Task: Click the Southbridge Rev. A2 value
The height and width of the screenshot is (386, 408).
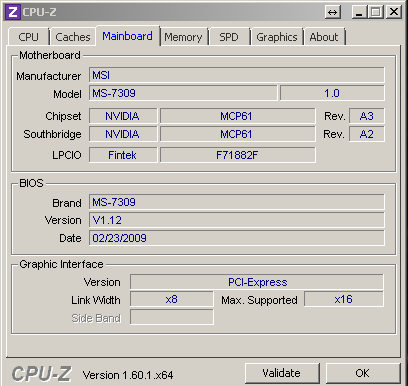Action: (x=367, y=134)
